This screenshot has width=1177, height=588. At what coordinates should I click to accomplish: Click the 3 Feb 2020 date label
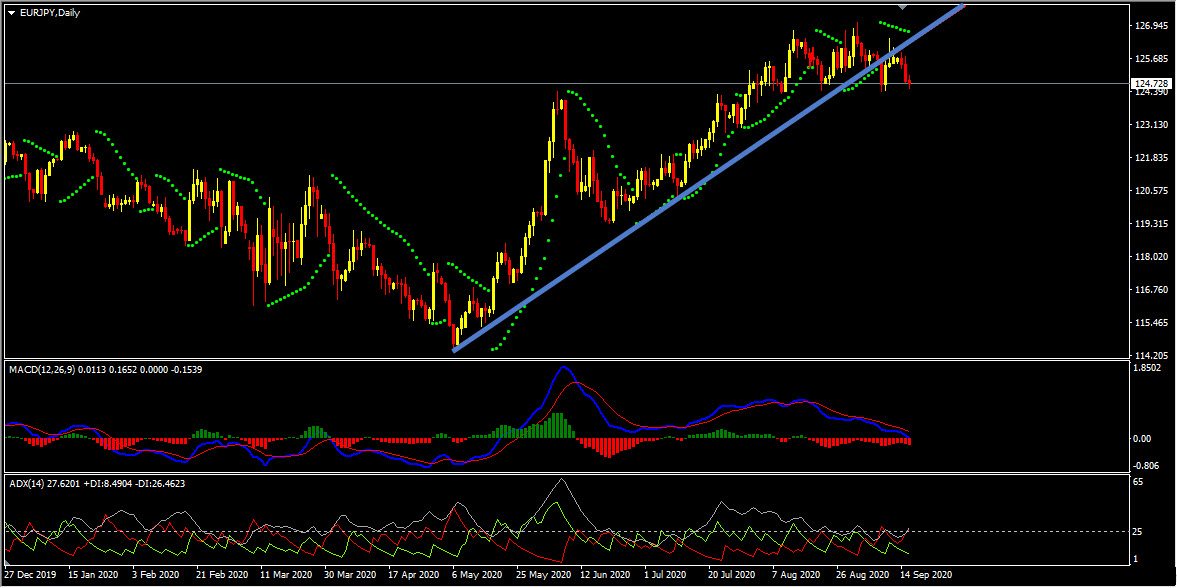pos(155,574)
